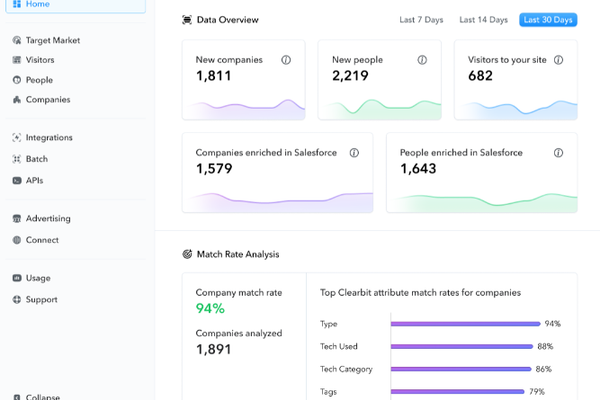Click info icon on Visitors to your site

coord(558,60)
